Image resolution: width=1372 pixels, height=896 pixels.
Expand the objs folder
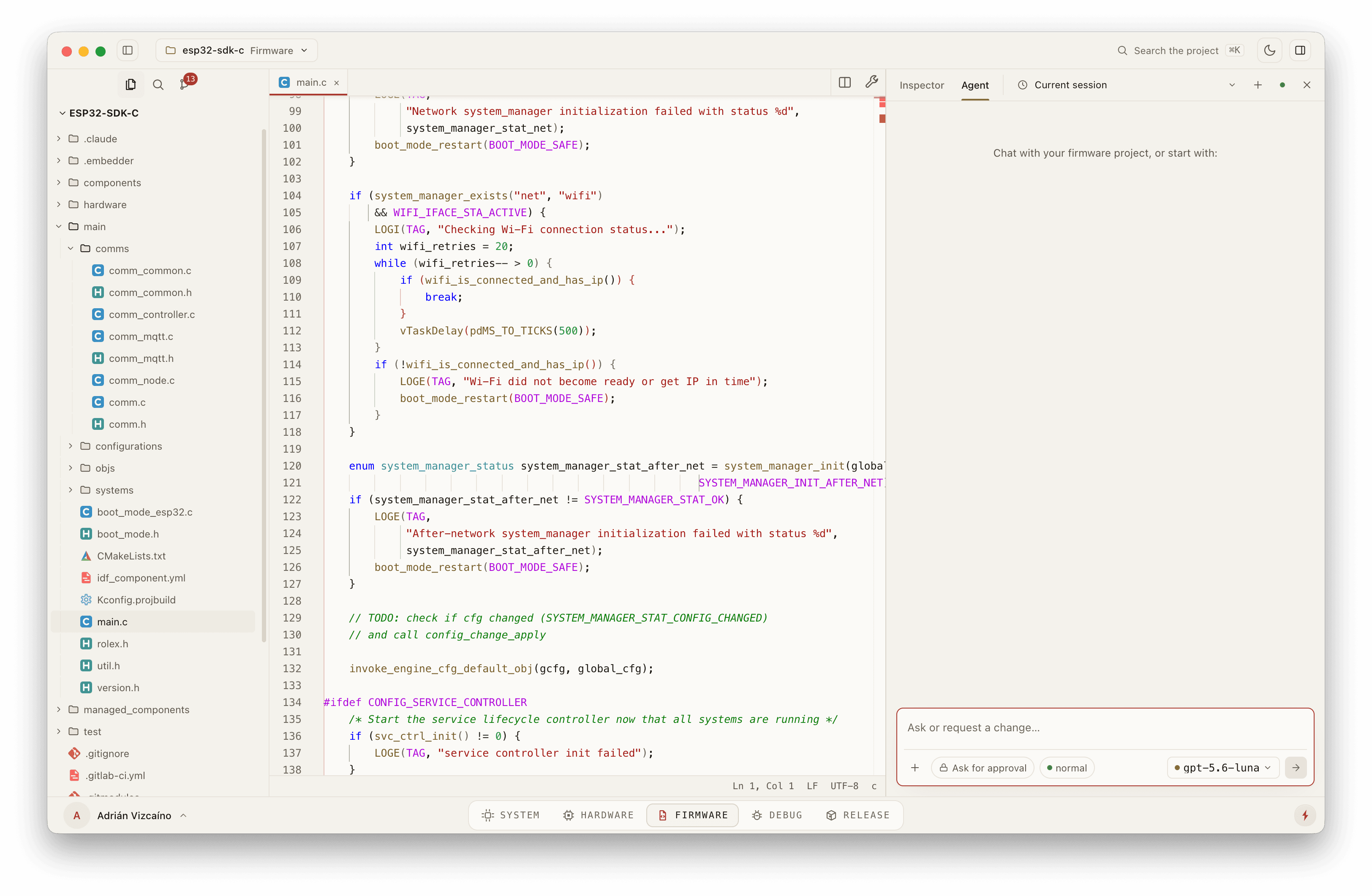coord(71,467)
